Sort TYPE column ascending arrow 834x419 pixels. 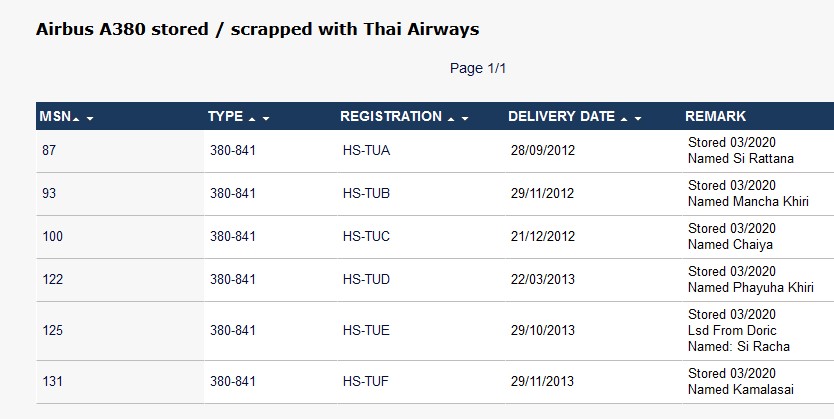coord(252,119)
